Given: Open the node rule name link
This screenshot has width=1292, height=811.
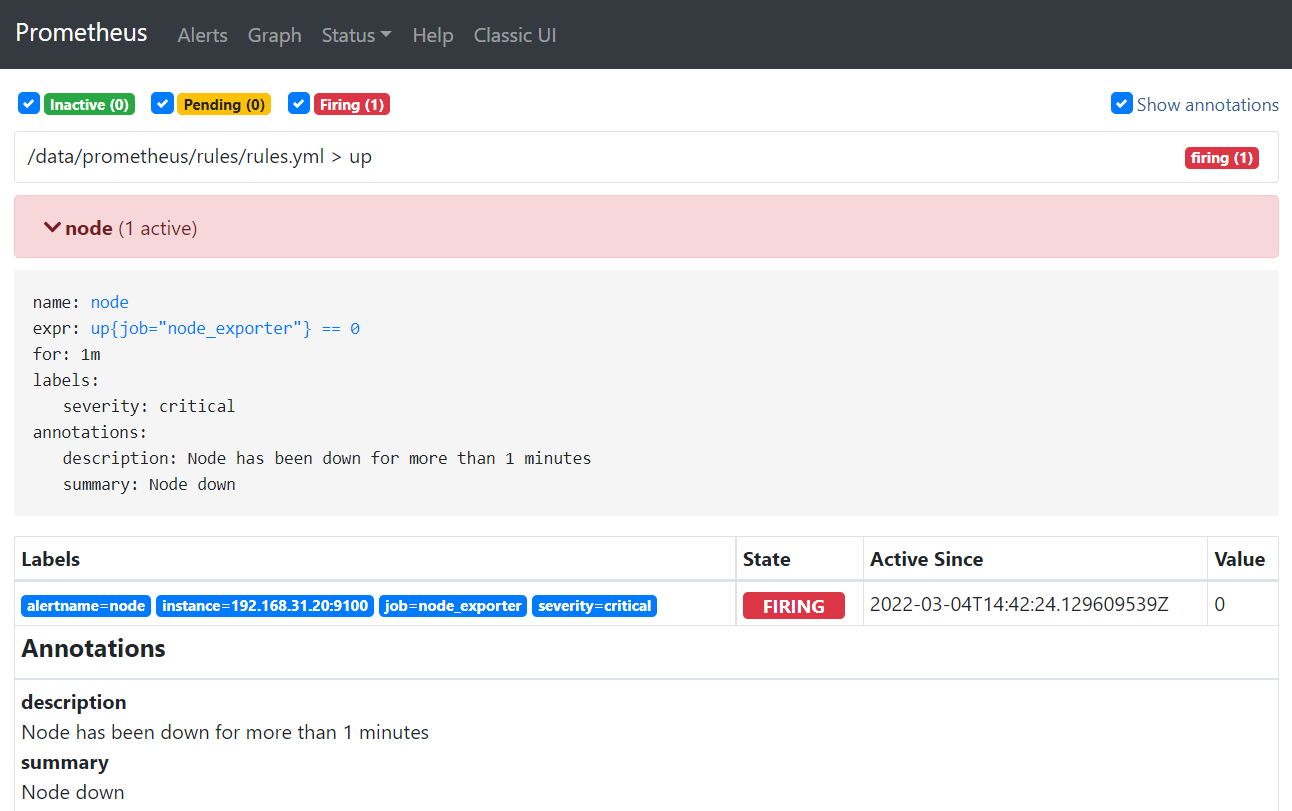Looking at the screenshot, I should [x=110, y=302].
